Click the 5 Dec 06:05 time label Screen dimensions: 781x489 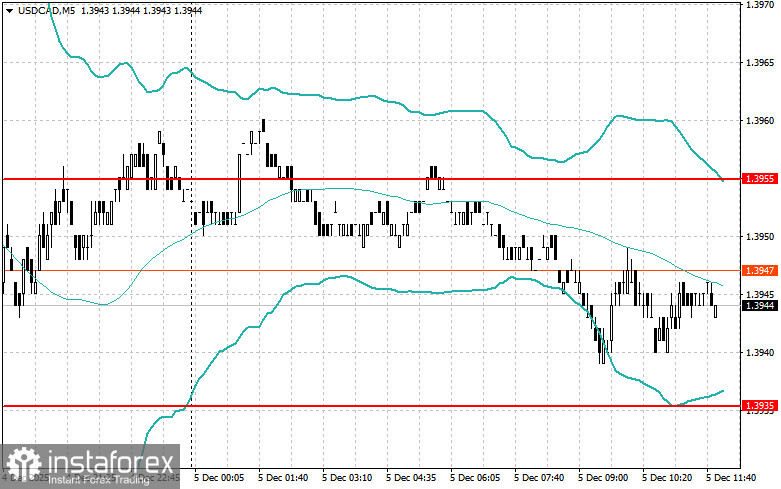(475, 478)
